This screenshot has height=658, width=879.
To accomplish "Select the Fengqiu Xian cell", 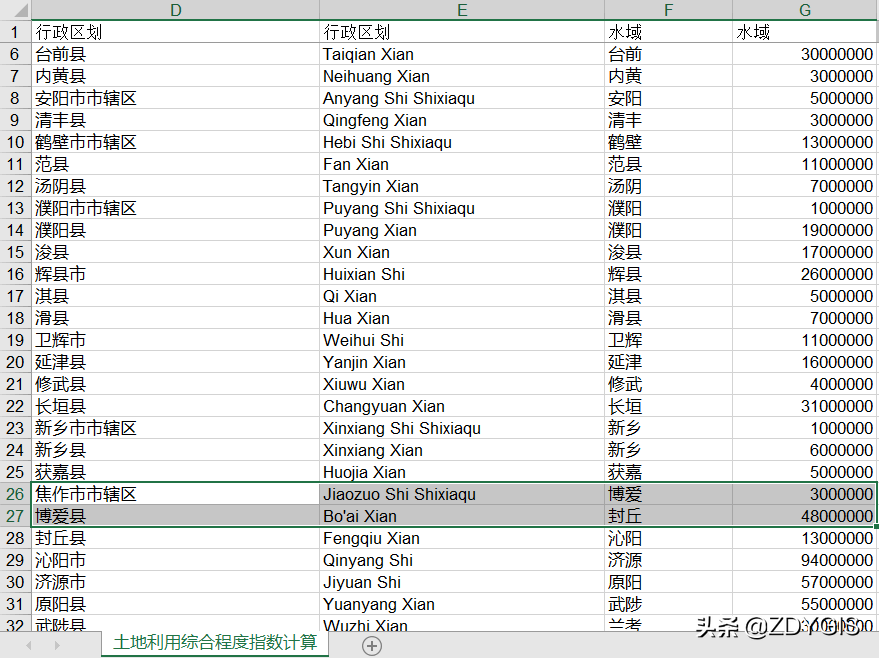I will pyautogui.click(x=462, y=538).
